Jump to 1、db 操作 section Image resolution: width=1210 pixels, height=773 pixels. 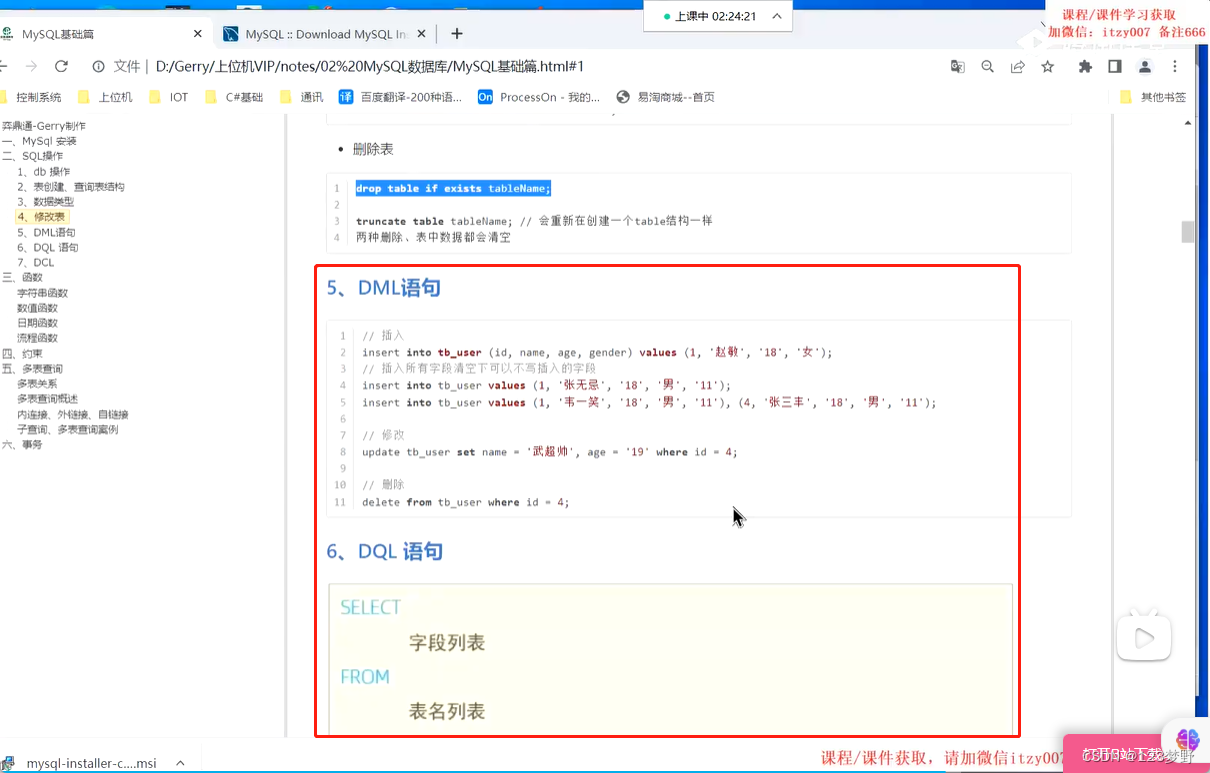click(43, 172)
